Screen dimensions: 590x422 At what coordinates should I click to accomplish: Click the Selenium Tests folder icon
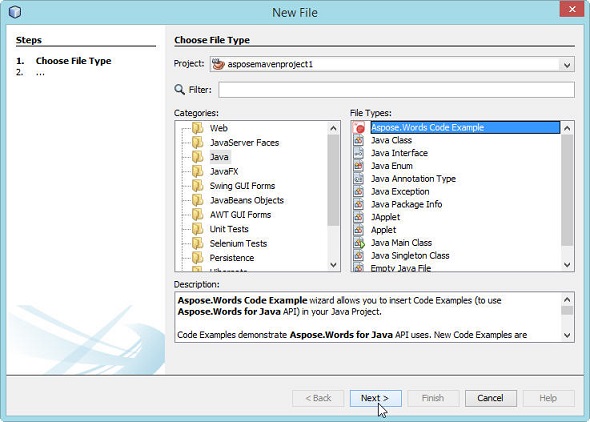(x=198, y=244)
